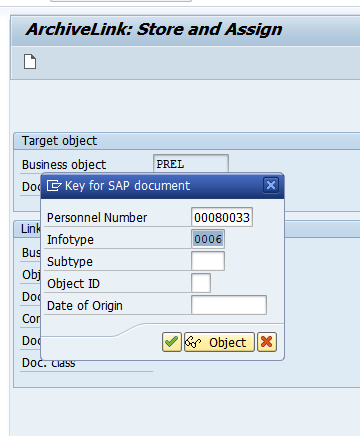Cancel with the red X button

[x=267, y=342]
